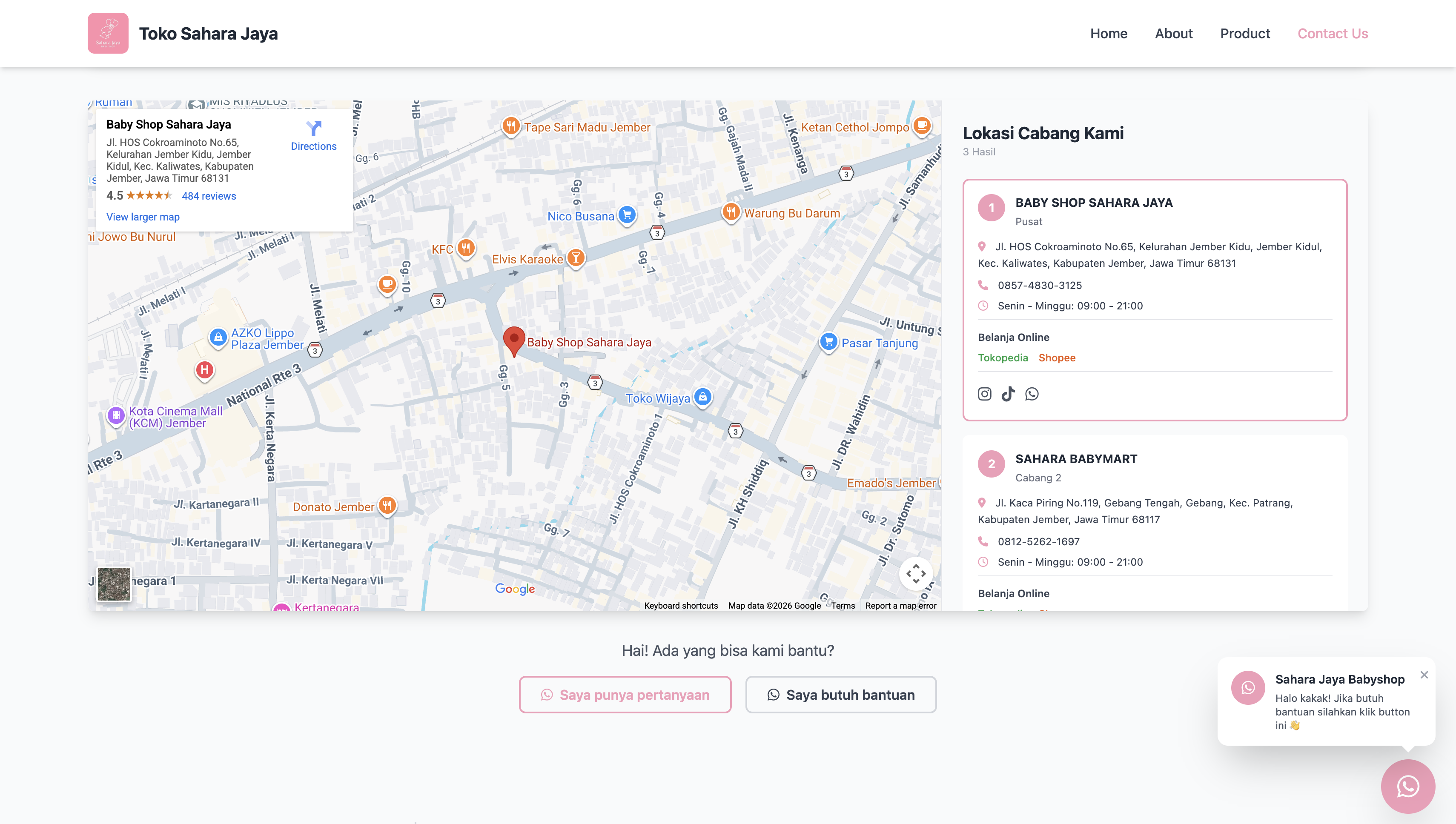
Task: Click the branch number 2 badge
Action: click(991, 464)
